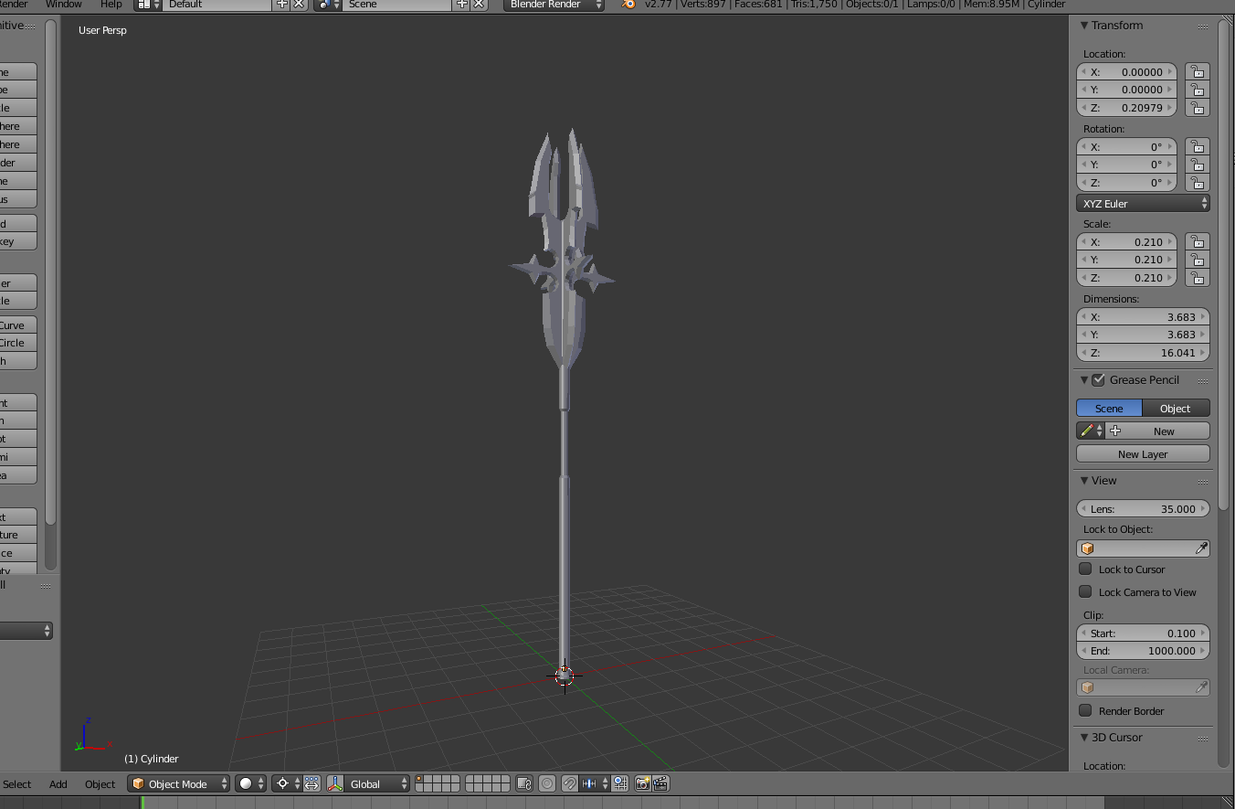
Task: Delete the Default screen layout
Action: coord(299,5)
